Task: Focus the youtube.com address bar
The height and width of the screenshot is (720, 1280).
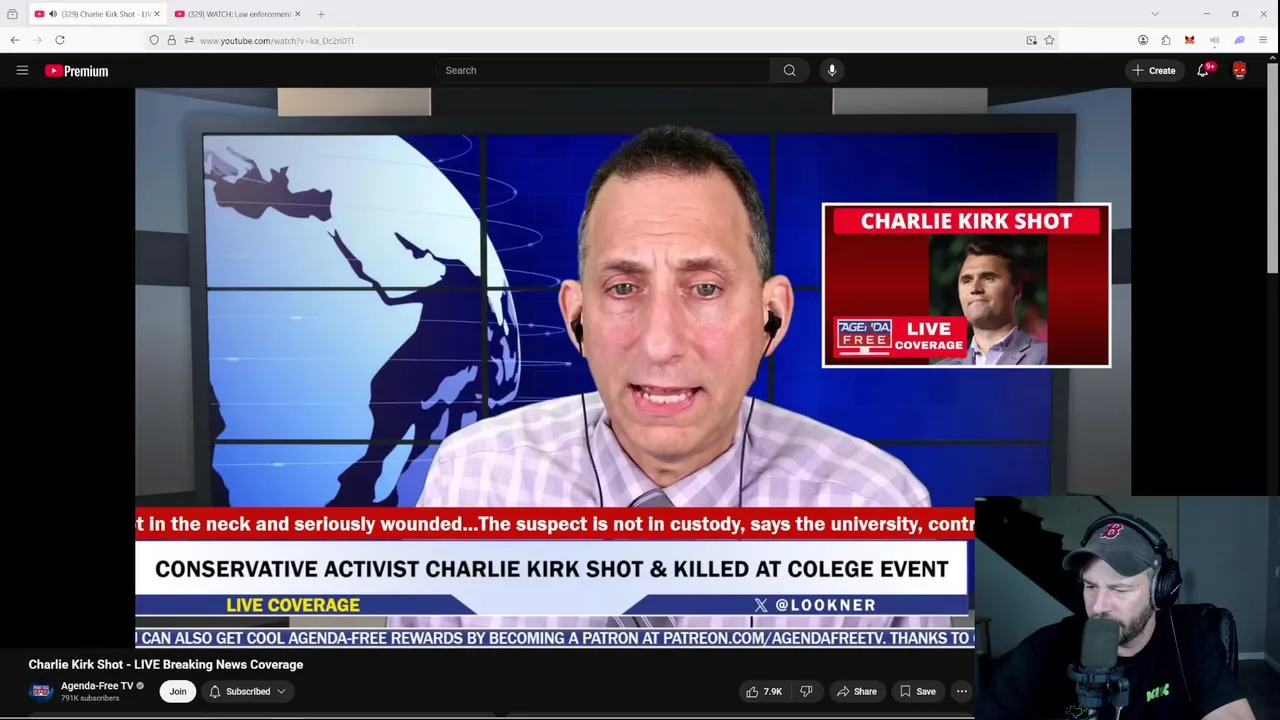Action: pyautogui.click(x=600, y=40)
